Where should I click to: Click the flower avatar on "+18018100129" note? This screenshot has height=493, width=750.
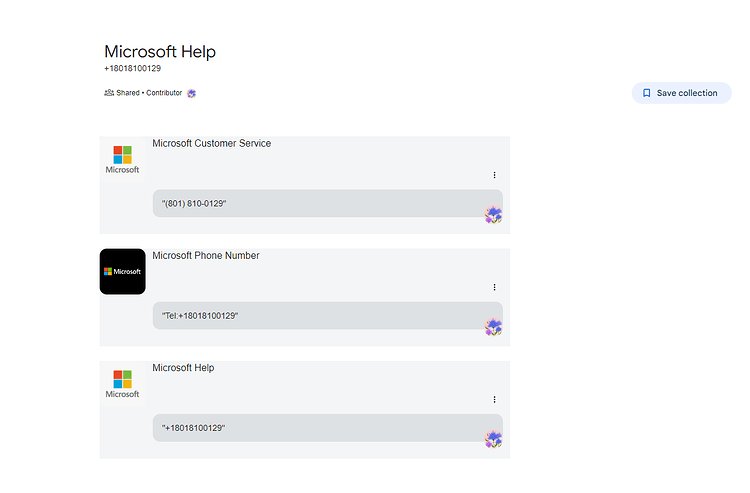coord(493,439)
